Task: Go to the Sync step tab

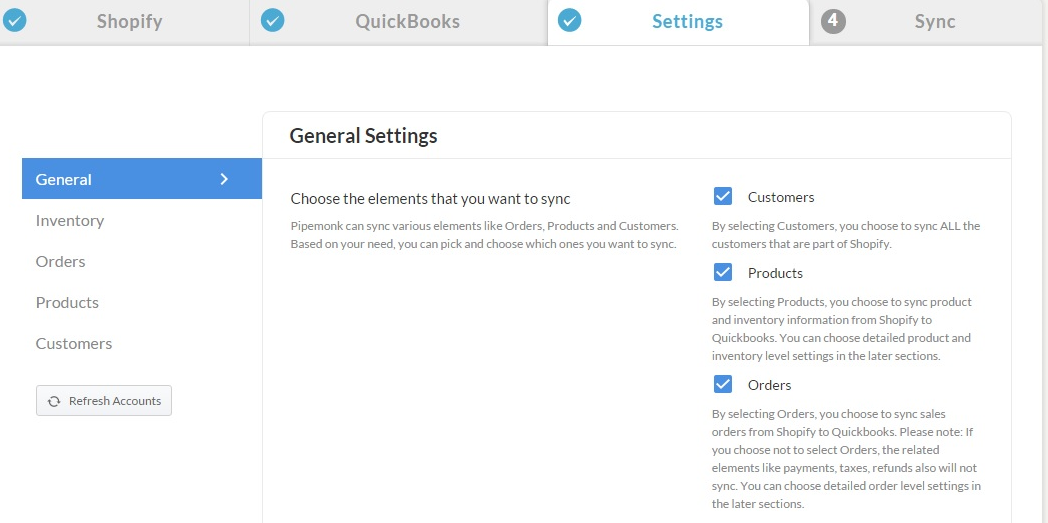Action: click(x=928, y=22)
